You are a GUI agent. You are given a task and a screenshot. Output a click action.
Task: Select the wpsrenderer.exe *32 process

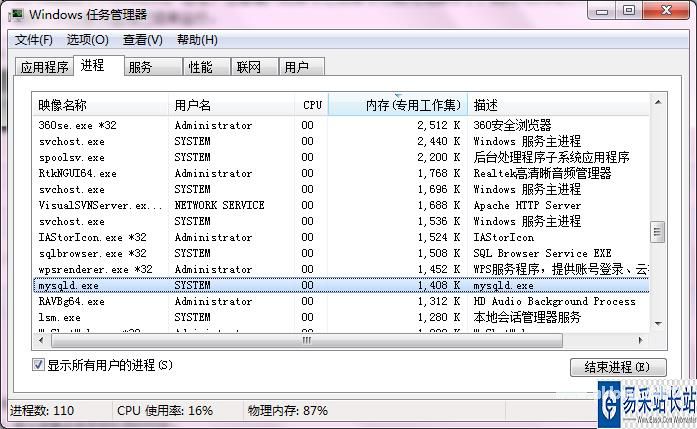click(x=341, y=269)
